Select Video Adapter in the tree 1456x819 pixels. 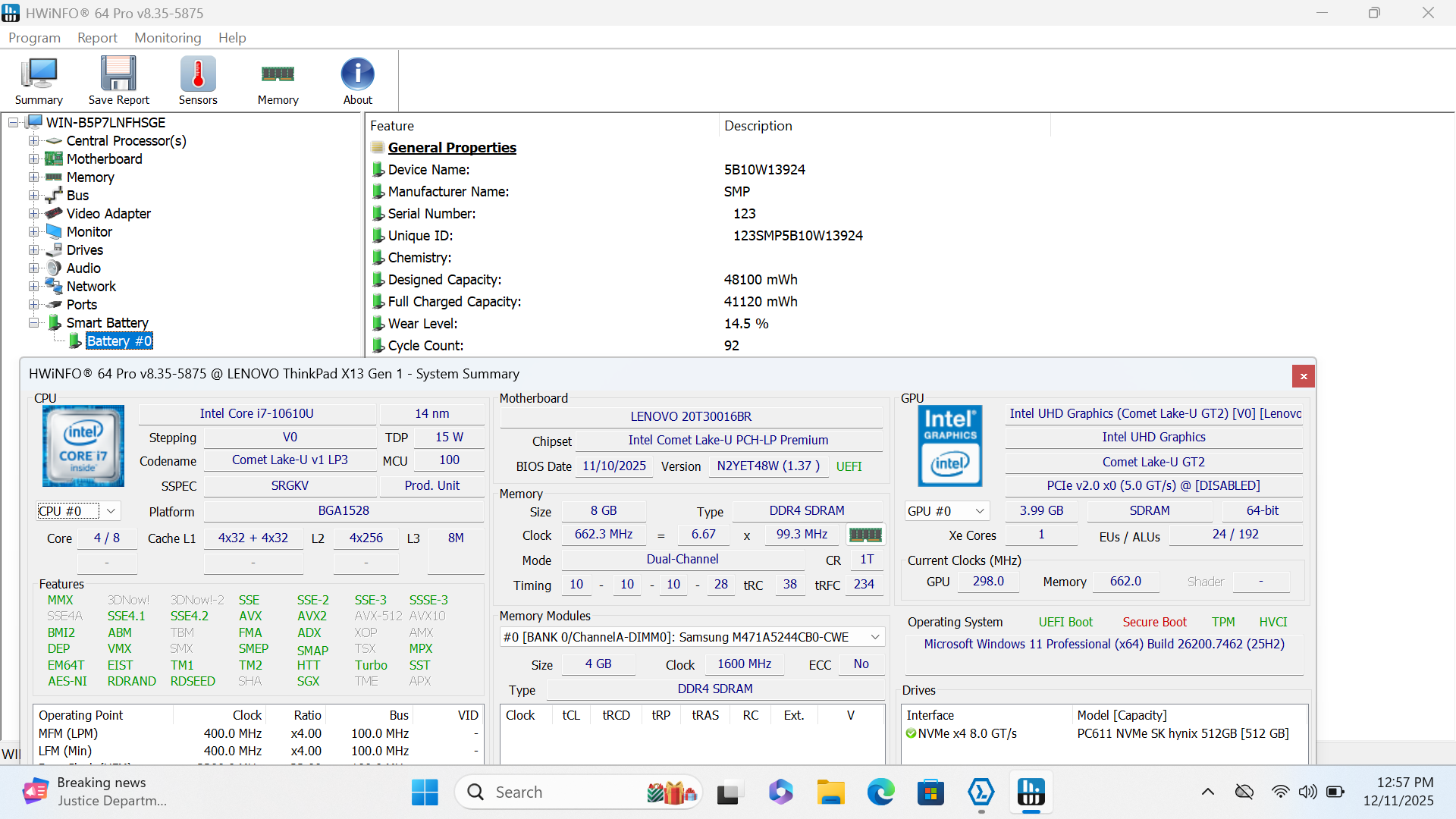point(108,214)
